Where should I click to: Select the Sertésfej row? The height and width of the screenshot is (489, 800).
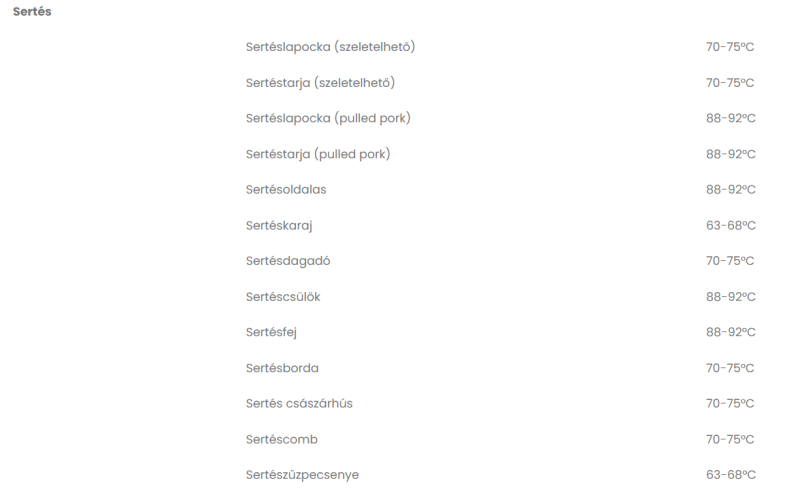(x=271, y=332)
